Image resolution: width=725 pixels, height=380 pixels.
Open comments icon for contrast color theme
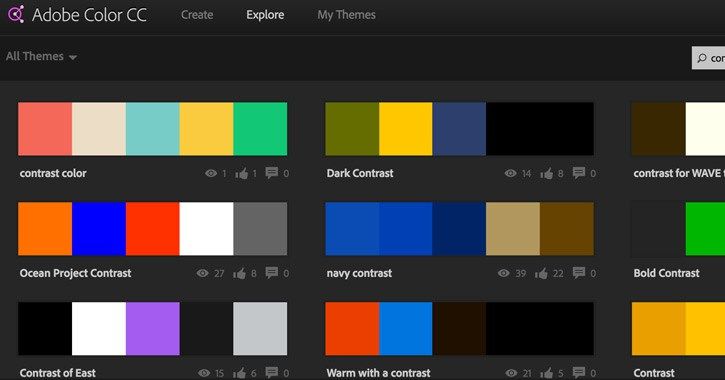tap(272, 173)
